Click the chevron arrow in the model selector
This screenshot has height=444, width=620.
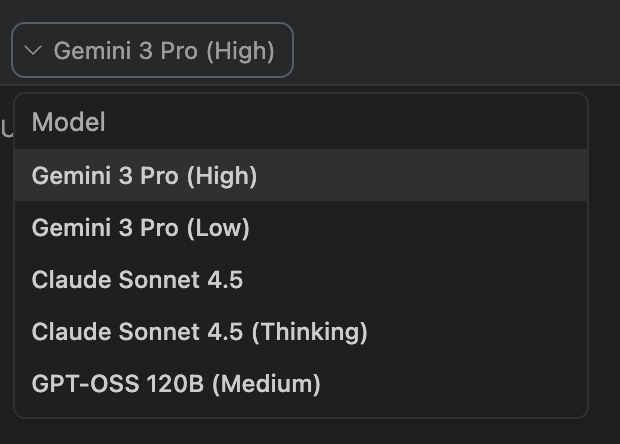click(32, 51)
